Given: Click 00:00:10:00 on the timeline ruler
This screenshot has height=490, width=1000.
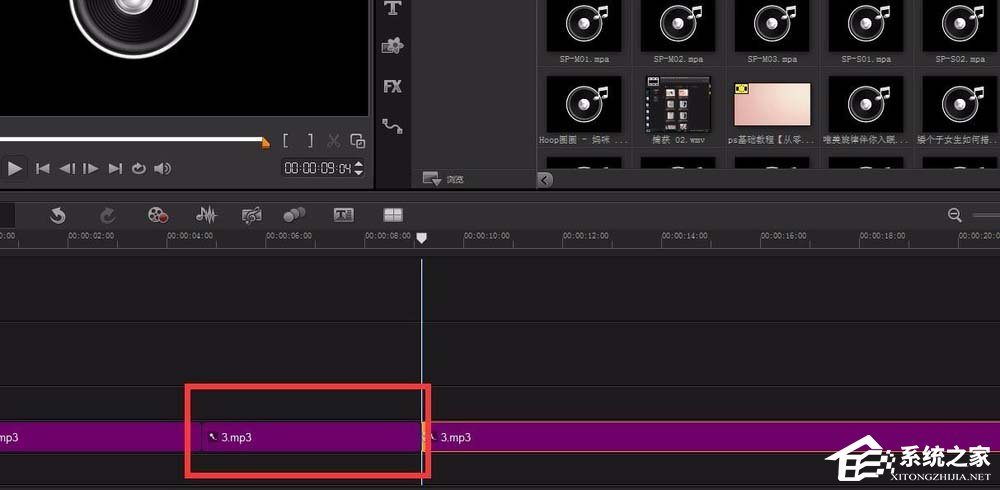Looking at the screenshot, I should pyautogui.click(x=487, y=236).
